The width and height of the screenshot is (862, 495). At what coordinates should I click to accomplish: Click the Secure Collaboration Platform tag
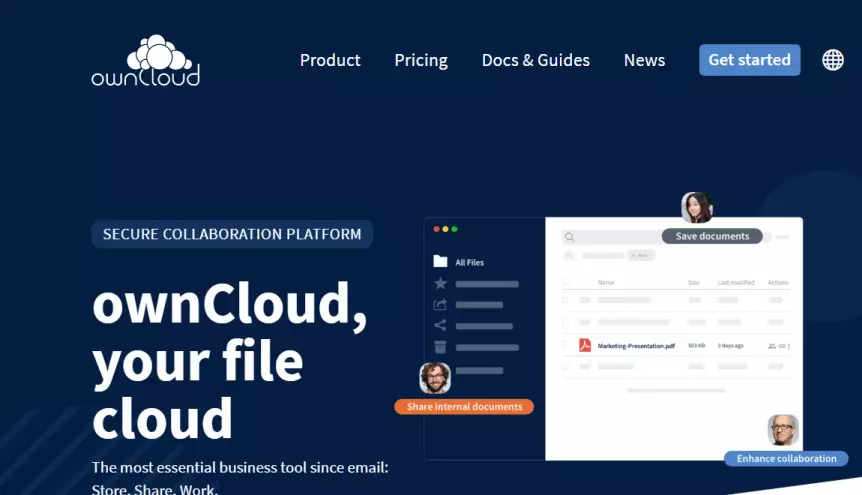tap(232, 234)
